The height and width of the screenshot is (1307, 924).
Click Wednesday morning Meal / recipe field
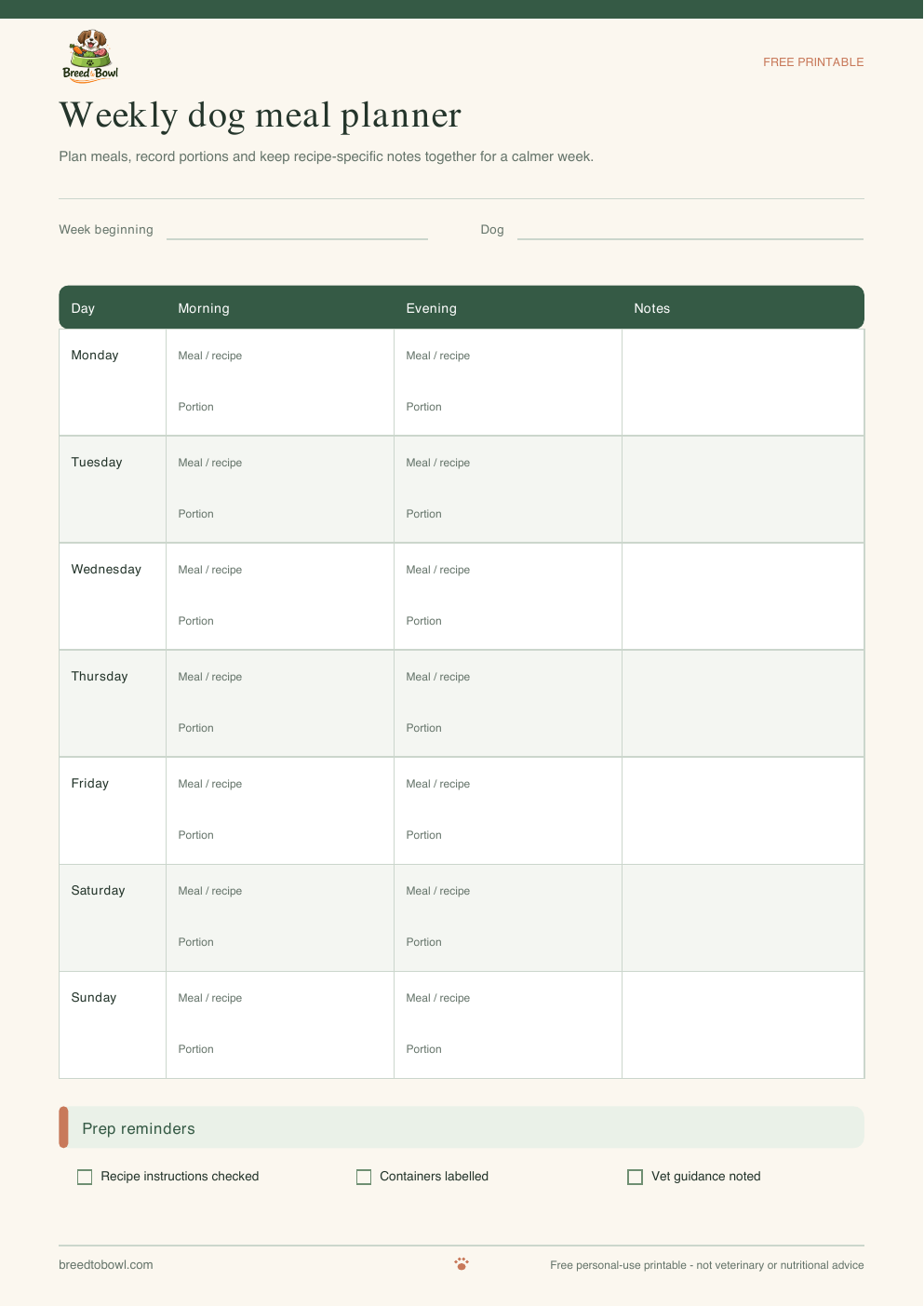tap(210, 570)
